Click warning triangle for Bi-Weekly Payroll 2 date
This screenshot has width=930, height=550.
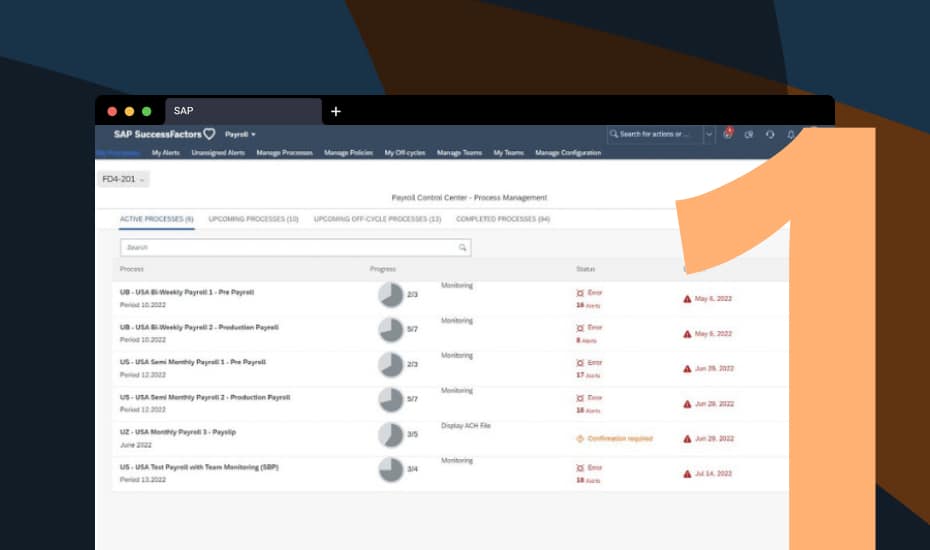(x=687, y=333)
